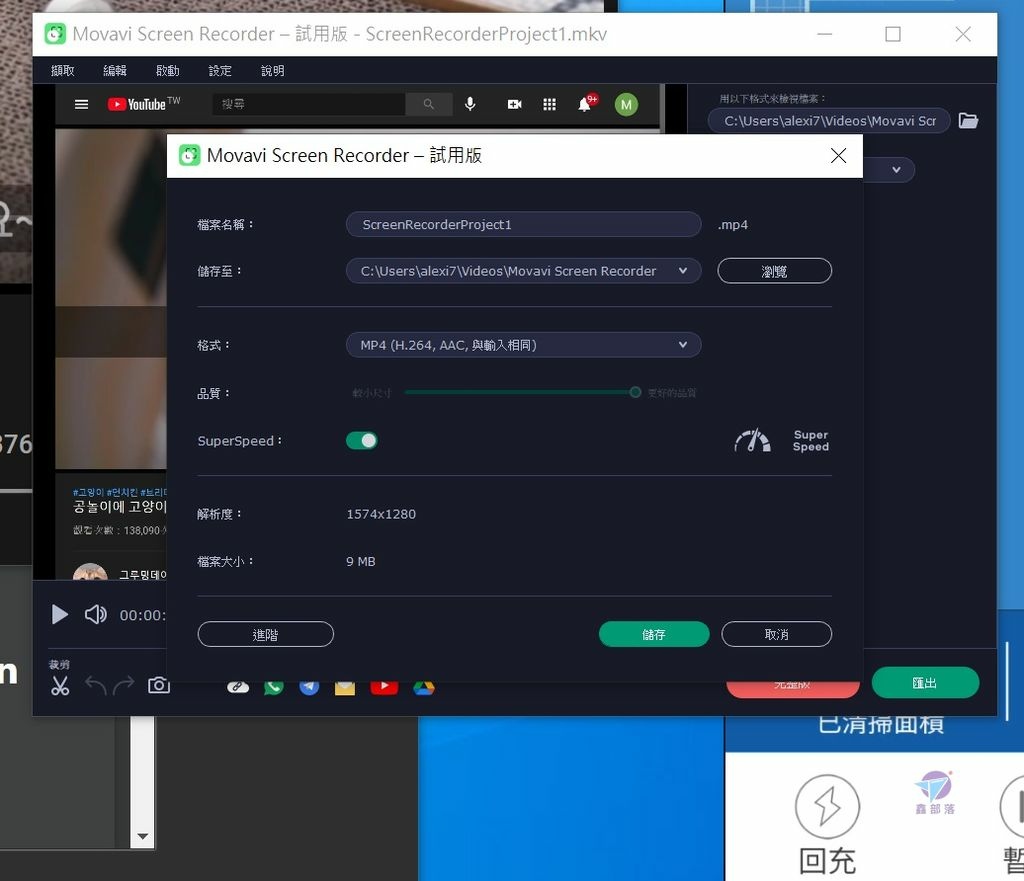Select the file size value 9 MB
The width and height of the screenshot is (1024, 881).
pos(360,562)
